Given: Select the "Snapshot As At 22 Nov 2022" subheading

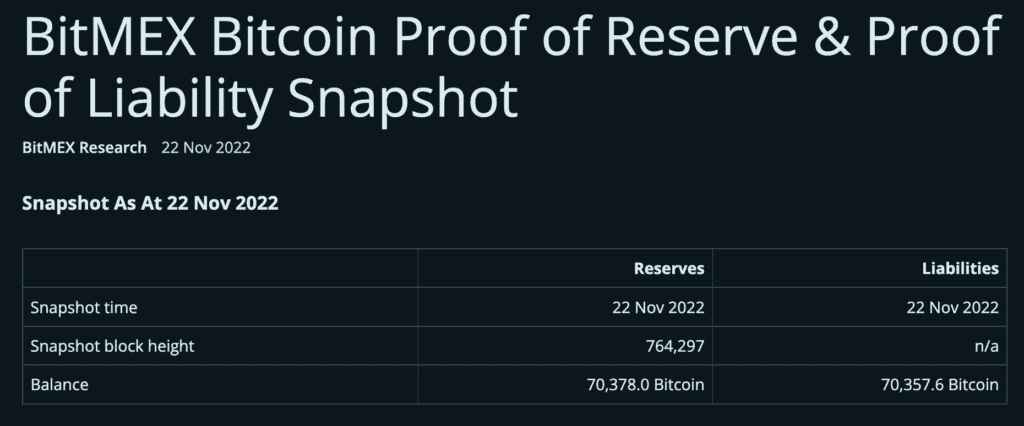Looking at the screenshot, I should coord(150,203).
